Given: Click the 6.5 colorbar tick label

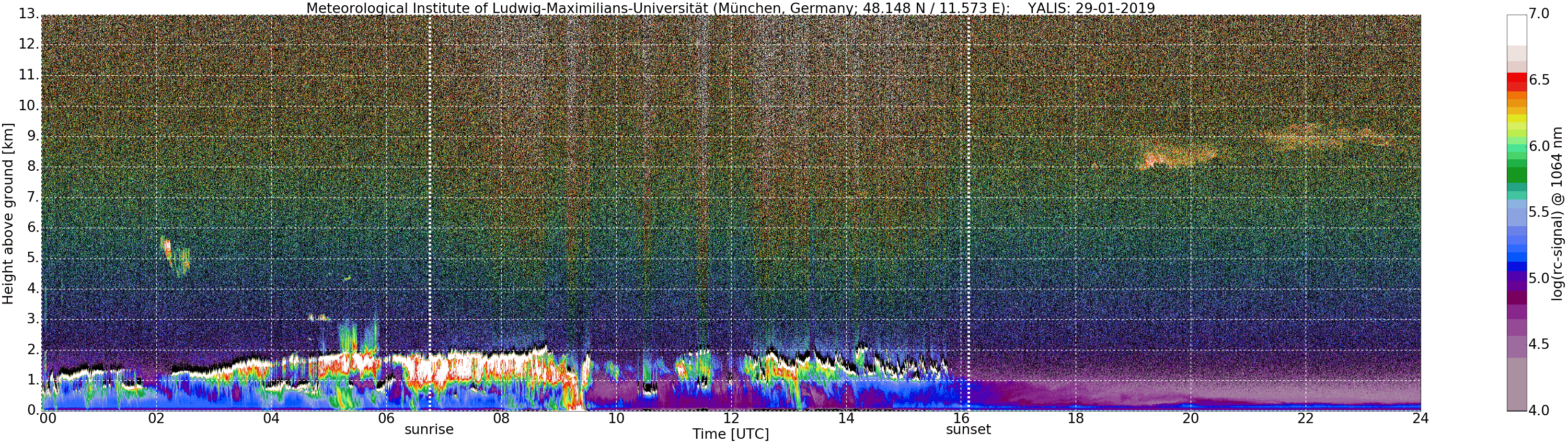Looking at the screenshot, I should pos(1539,80).
